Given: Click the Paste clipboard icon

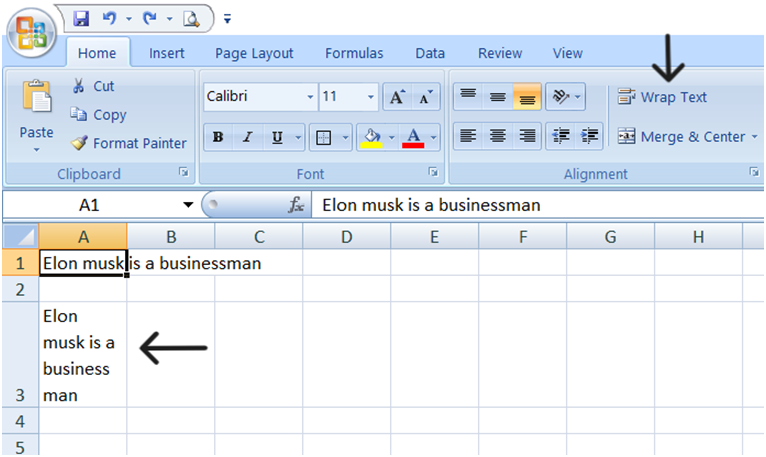Looking at the screenshot, I should click(37, 97).
